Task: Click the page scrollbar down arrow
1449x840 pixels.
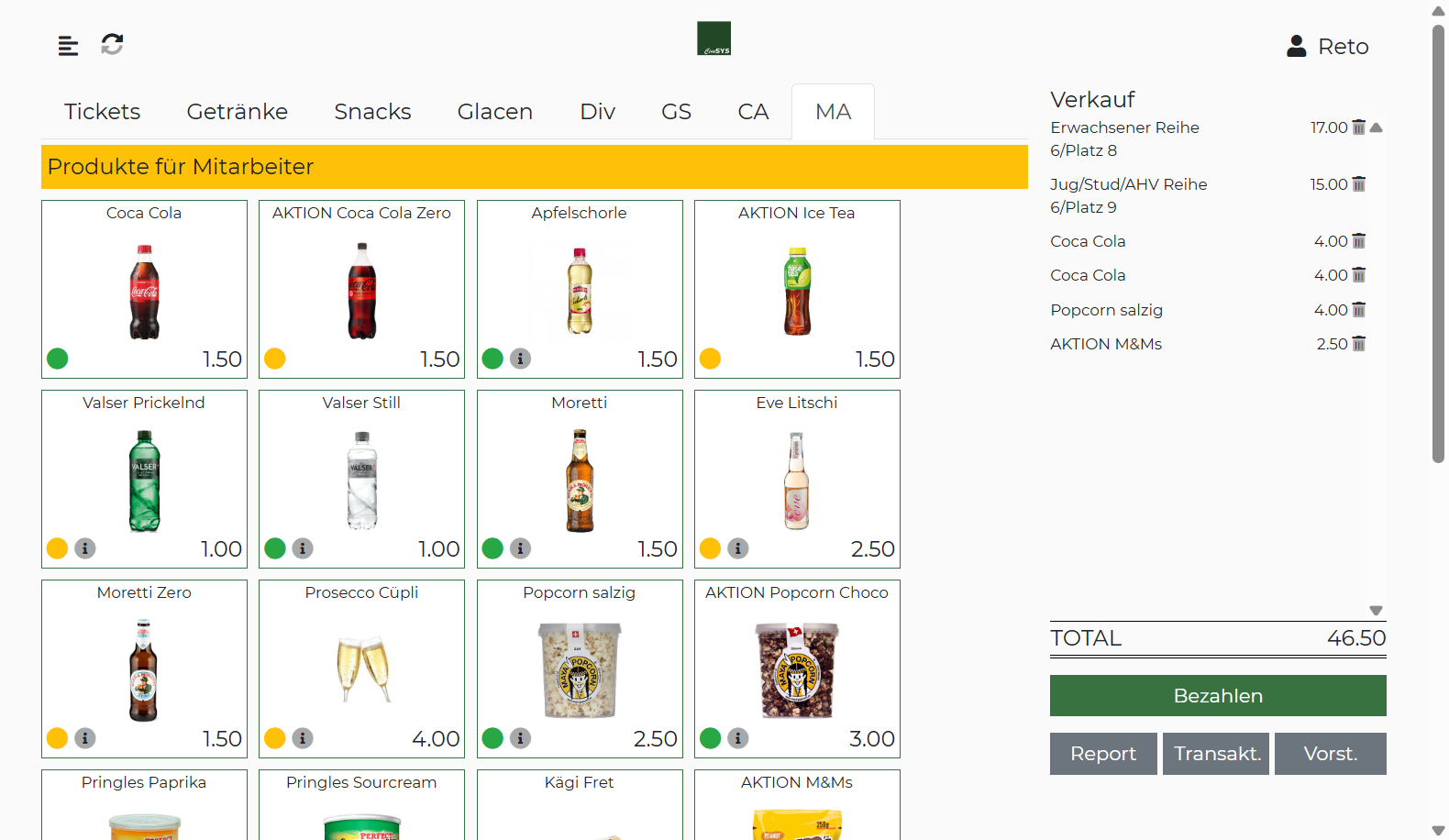Action: click(1438, 831)
